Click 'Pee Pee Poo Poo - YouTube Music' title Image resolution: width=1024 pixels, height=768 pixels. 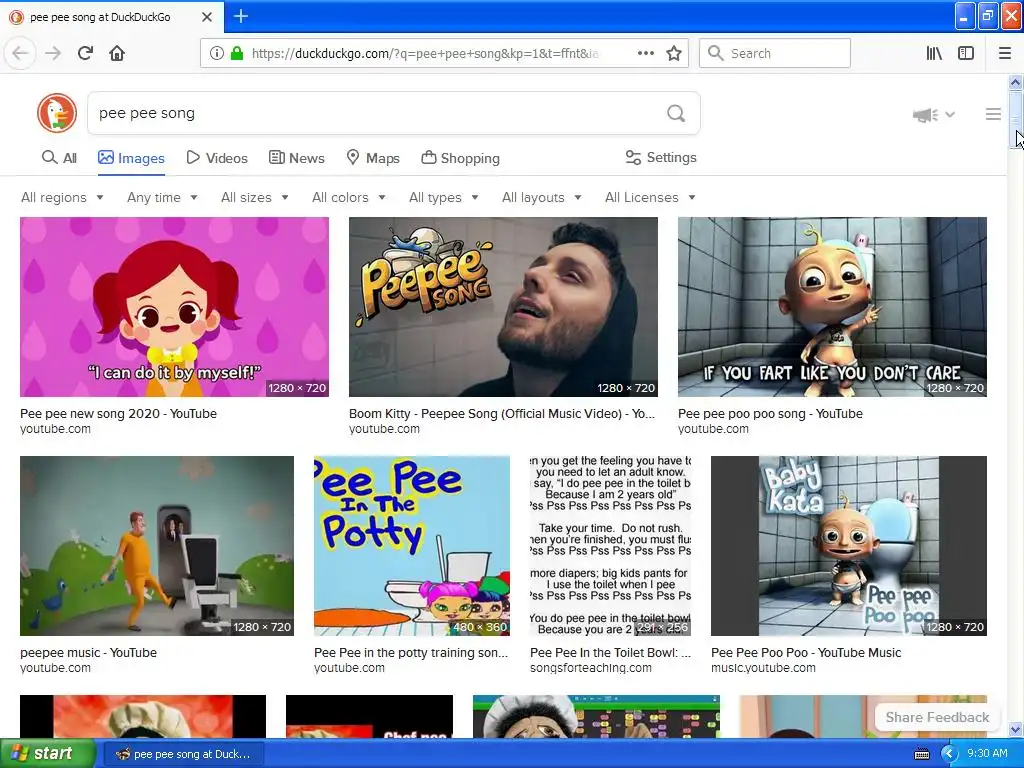(806, 652)
